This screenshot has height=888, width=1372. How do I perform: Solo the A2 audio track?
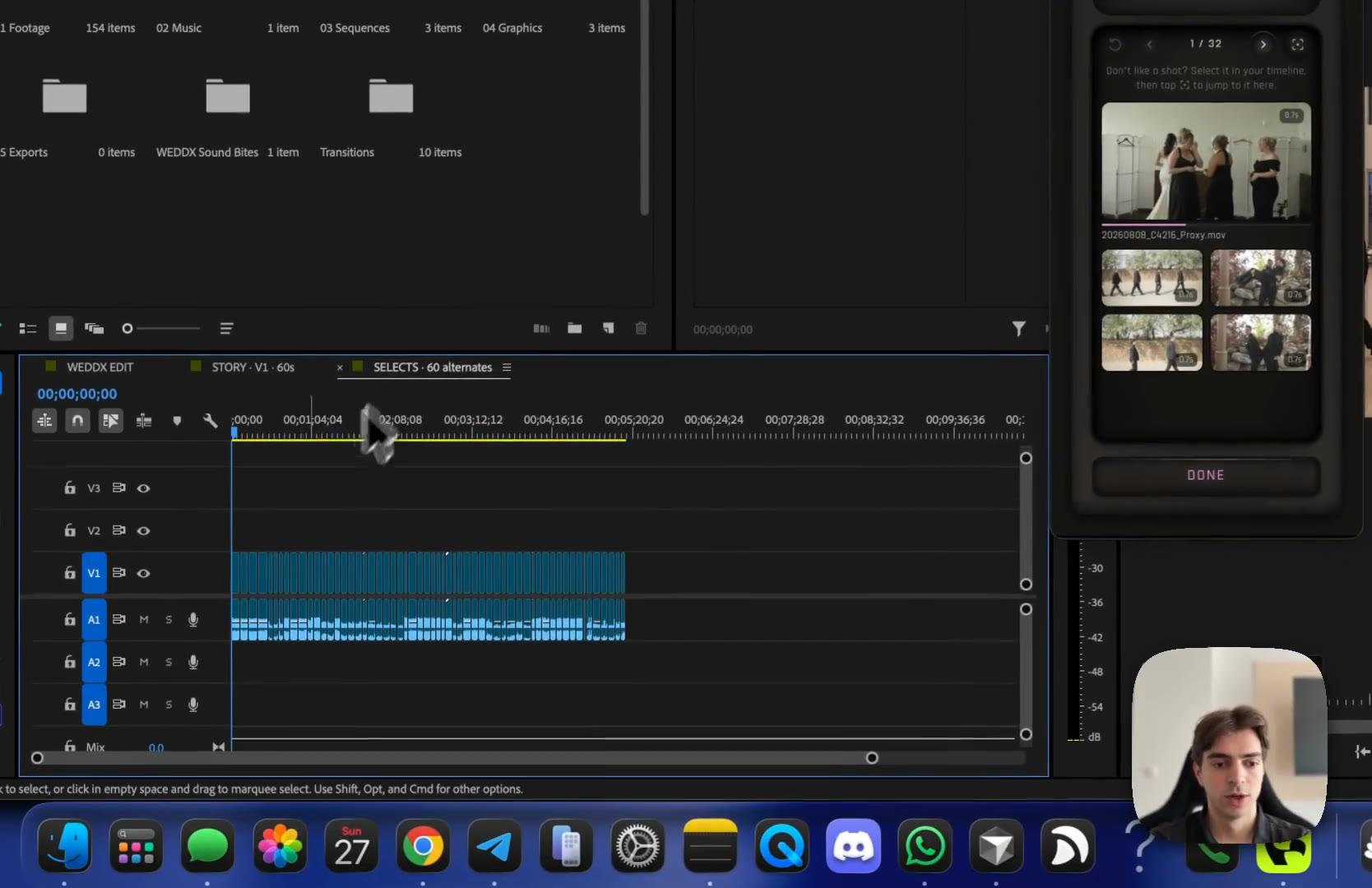pyautogui.click(x=169, y=662)
